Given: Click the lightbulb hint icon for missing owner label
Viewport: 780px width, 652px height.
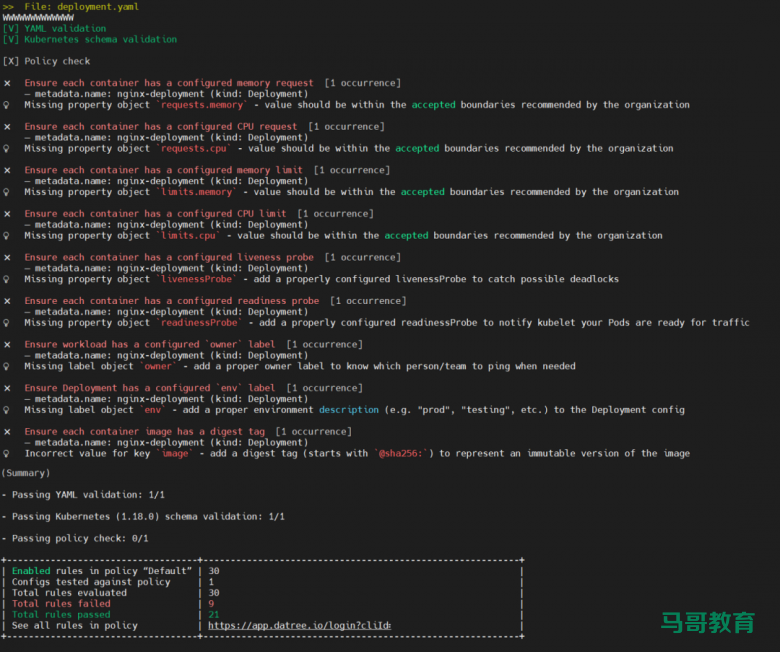Looking at the screenshot, I should point(8,367).
